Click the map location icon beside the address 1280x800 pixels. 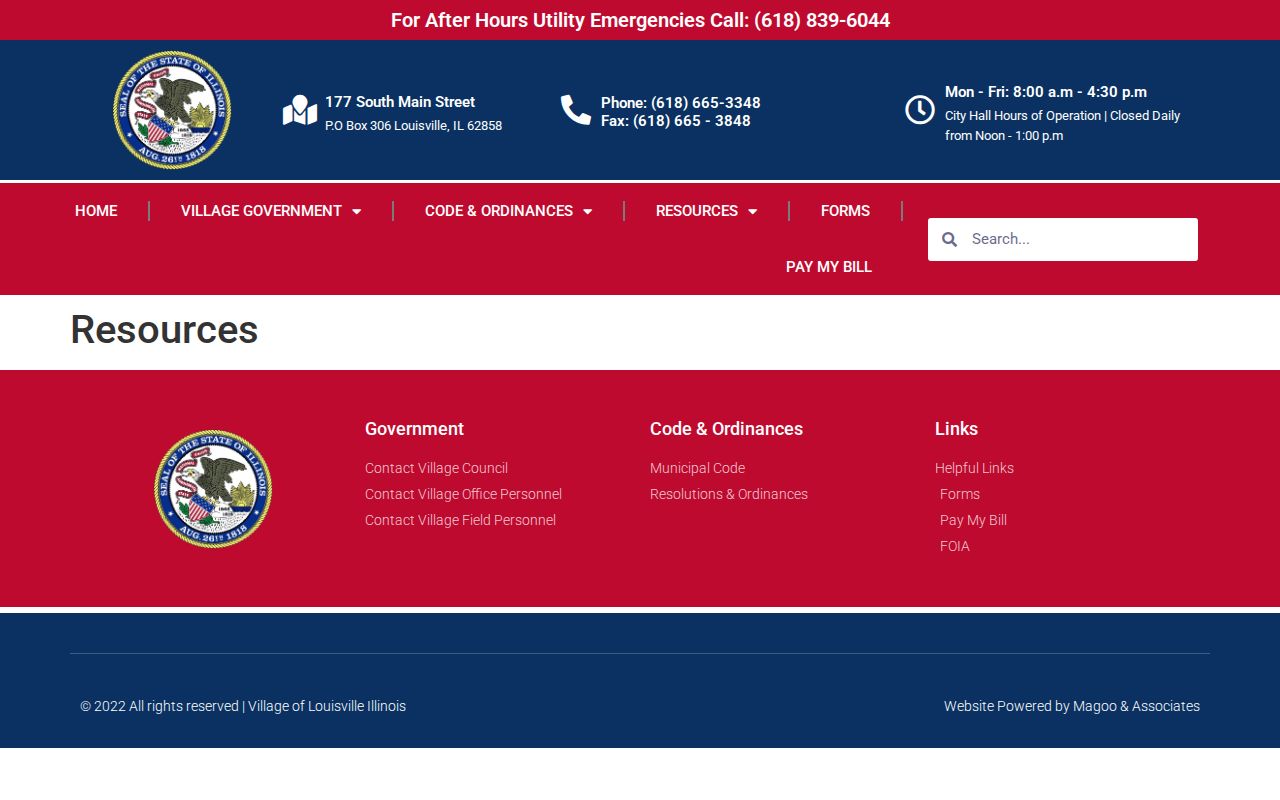[x=300, y=110]
